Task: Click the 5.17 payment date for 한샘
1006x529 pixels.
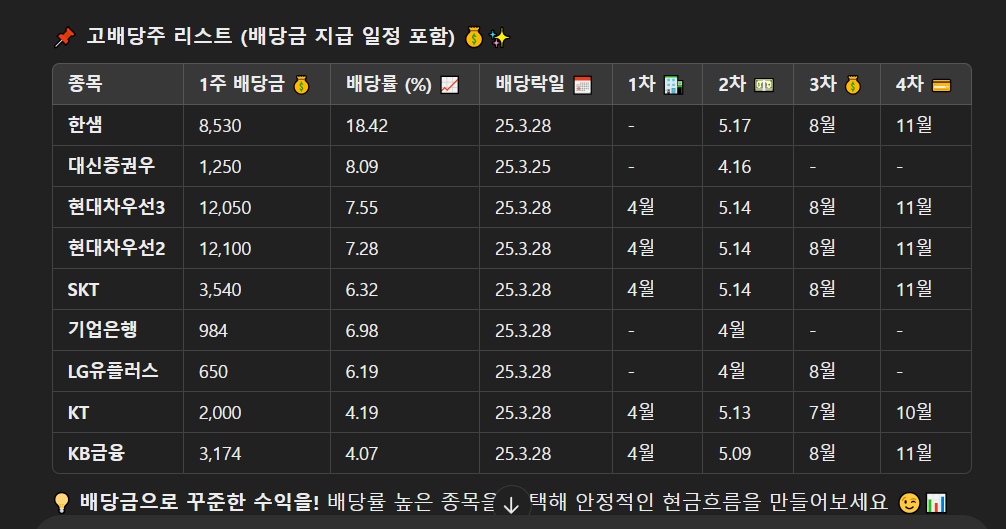Action: [735, 126]
